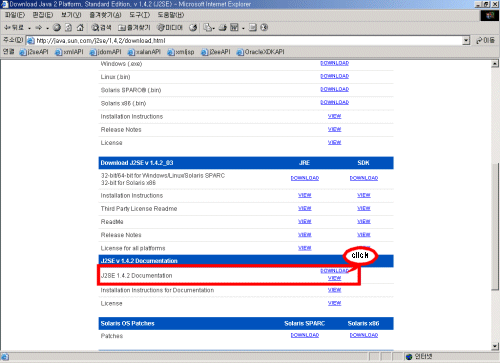Click the 이동 Go button

[485, 41]
